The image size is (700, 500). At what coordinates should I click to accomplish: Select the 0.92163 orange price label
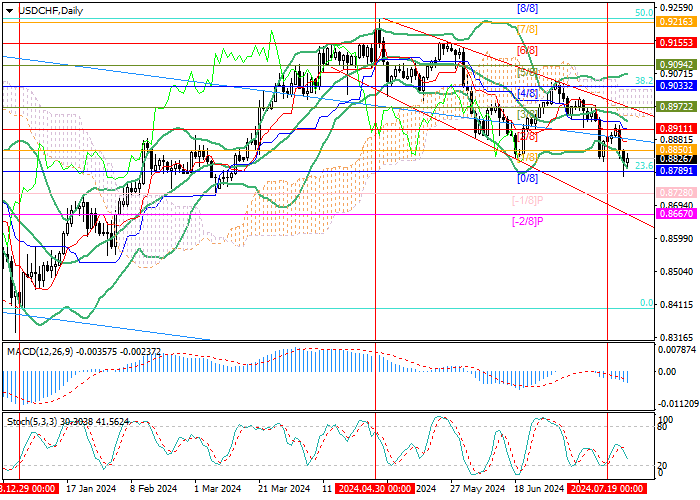[676, 21]
